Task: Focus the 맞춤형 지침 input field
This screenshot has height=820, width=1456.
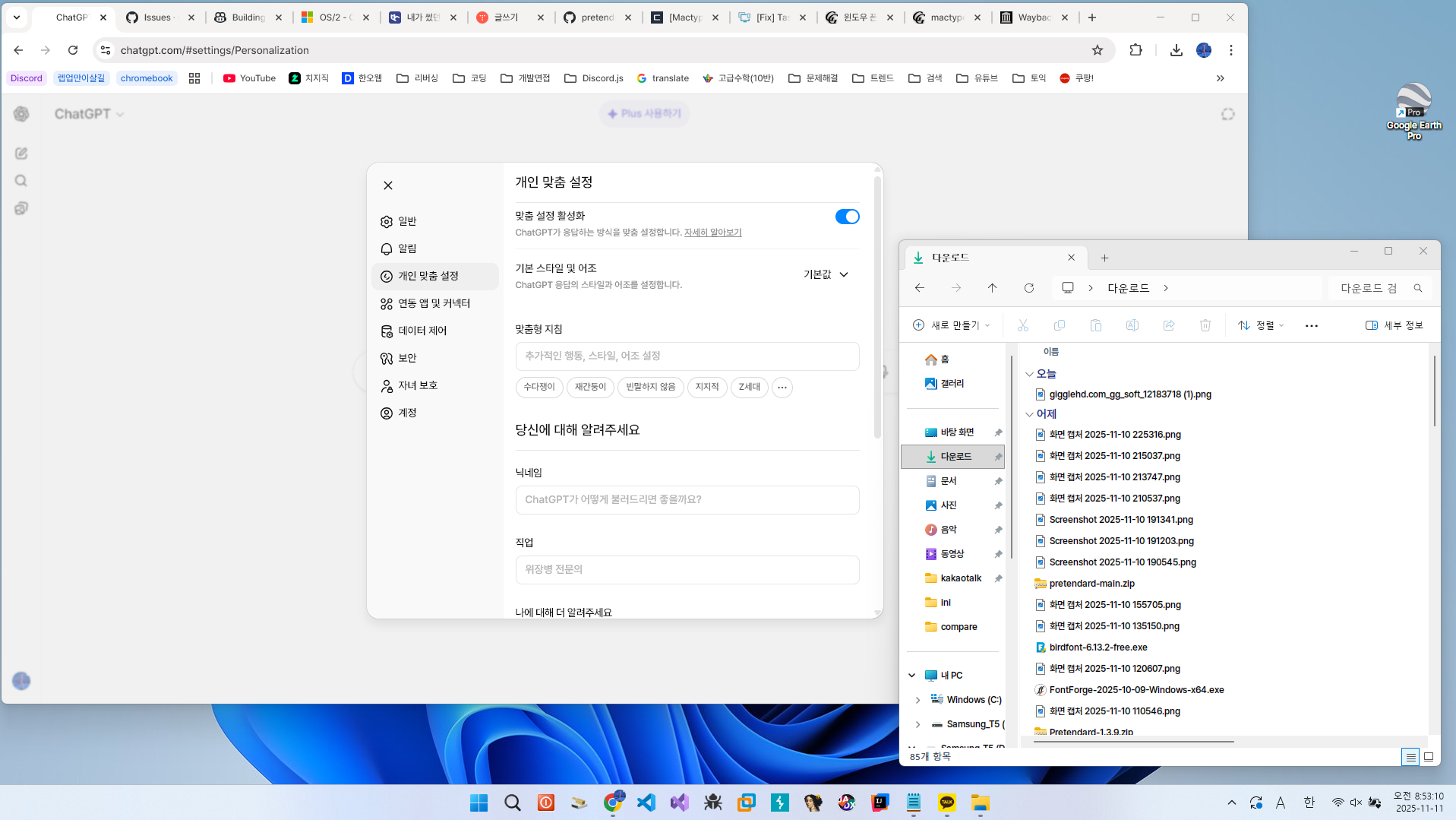Action: (x=687, y=356)
